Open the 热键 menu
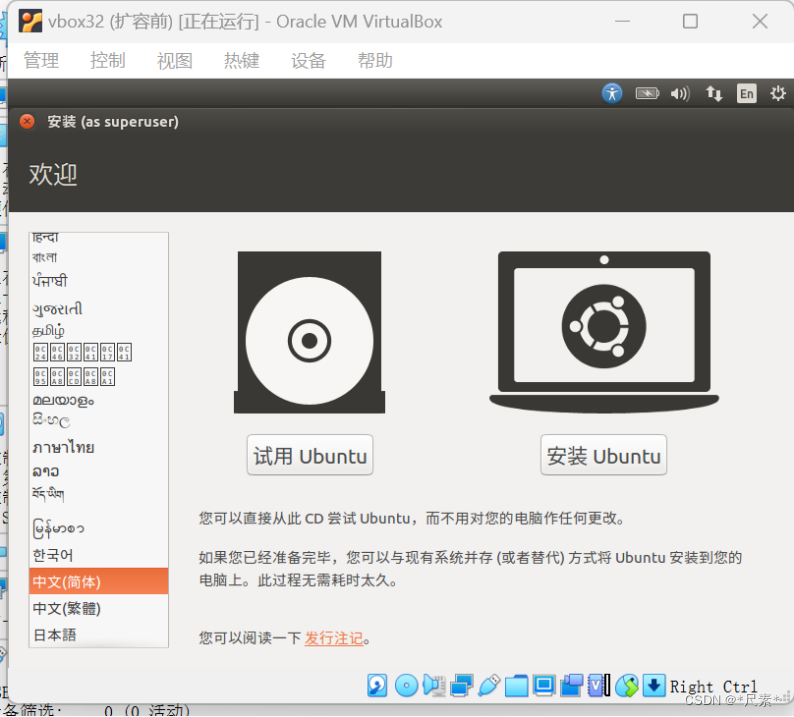Screen dimensions: 794x717 point(242,61)
